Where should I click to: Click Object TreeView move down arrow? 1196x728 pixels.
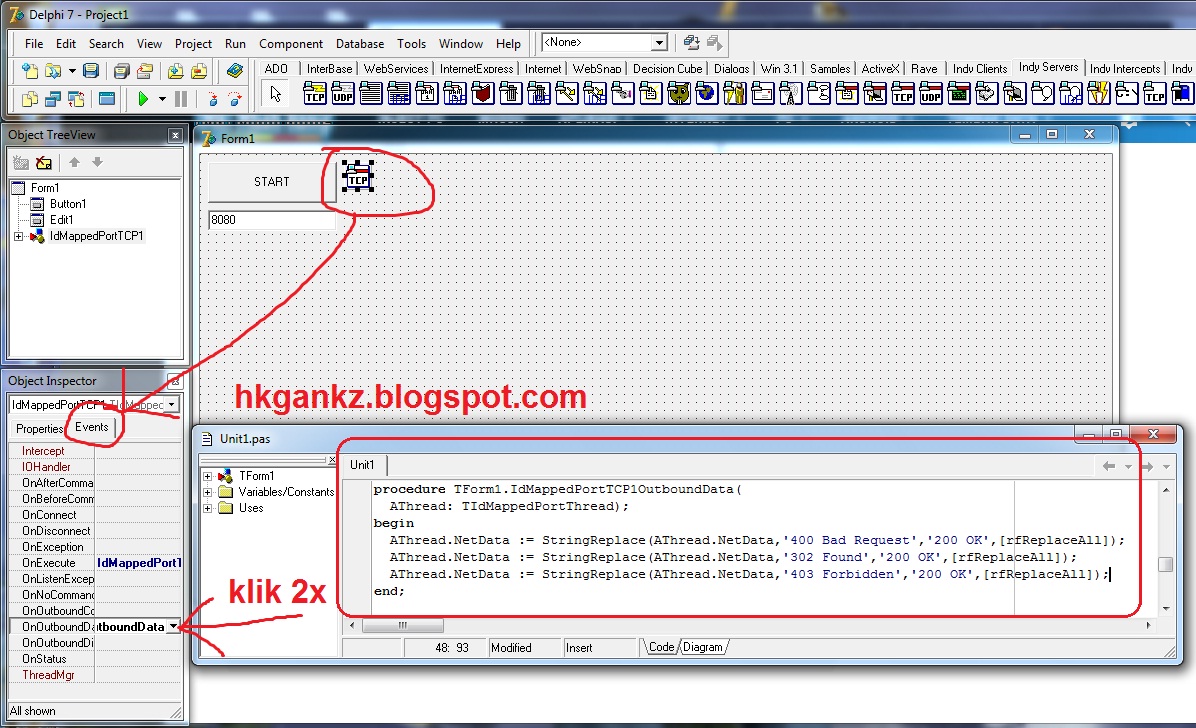pos(97,162)
